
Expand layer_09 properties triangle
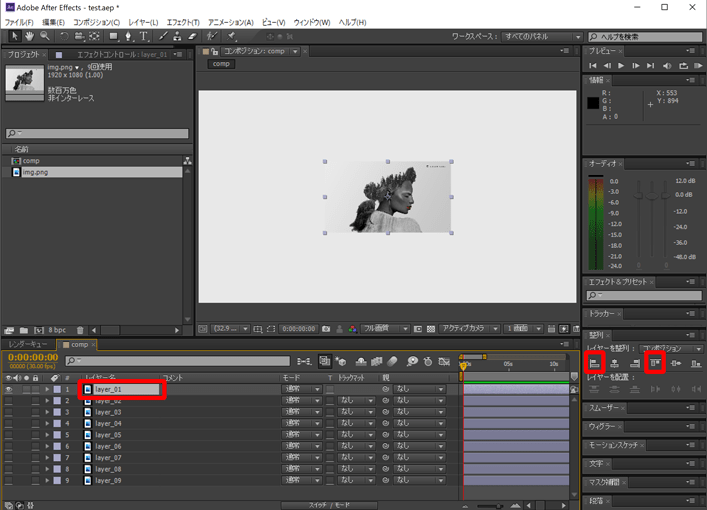(47, 480)
